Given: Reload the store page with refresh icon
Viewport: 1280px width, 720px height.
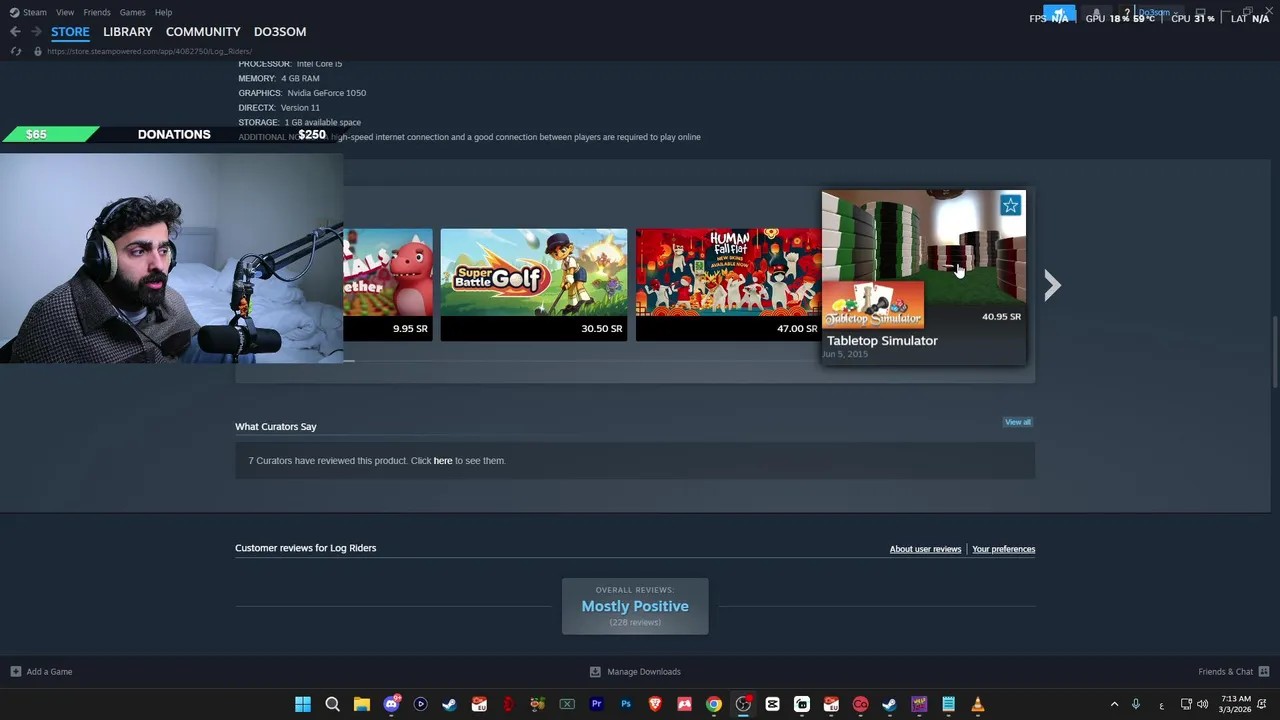Looking at the screenshot, I should pyautogui.click(x=15, y=51).
